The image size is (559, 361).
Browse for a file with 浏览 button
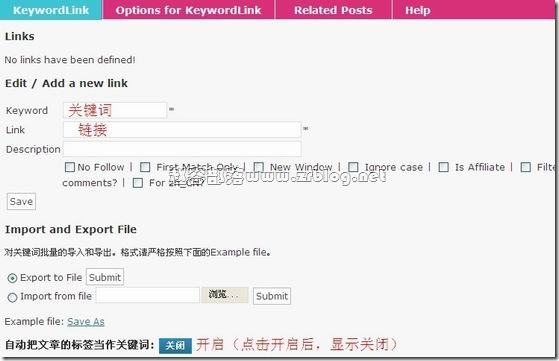click(x=225, y=295)
